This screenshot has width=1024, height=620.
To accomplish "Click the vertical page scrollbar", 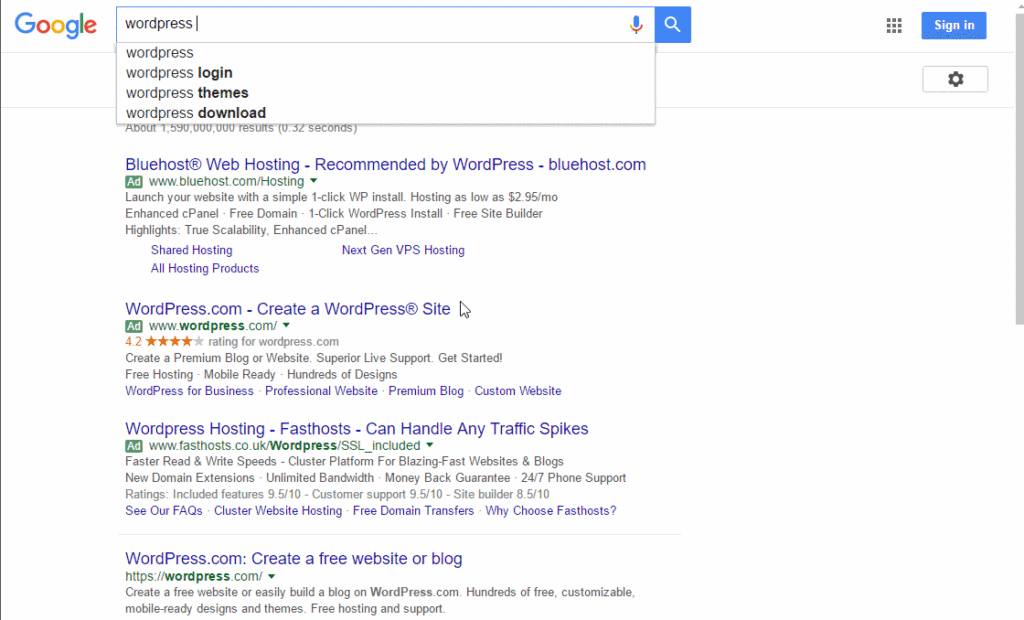I will pyautogui.click(x=1019, y=170).
